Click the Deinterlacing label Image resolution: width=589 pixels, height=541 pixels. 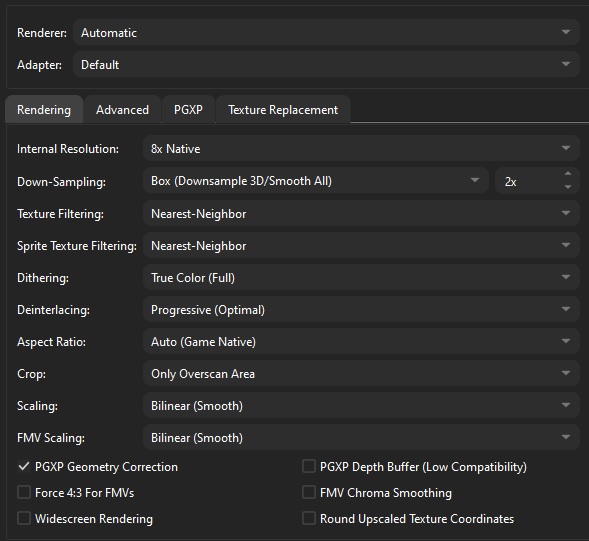(53, 310)
